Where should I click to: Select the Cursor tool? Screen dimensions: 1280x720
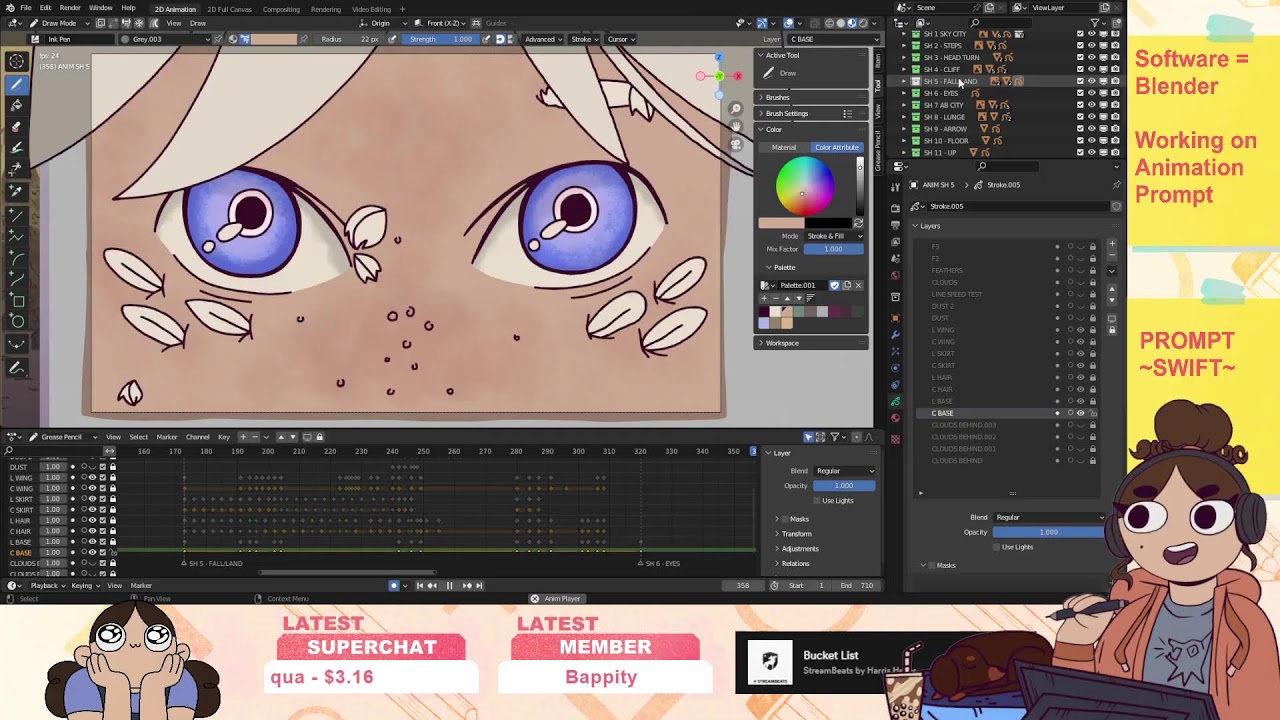(x=17, y=62)
